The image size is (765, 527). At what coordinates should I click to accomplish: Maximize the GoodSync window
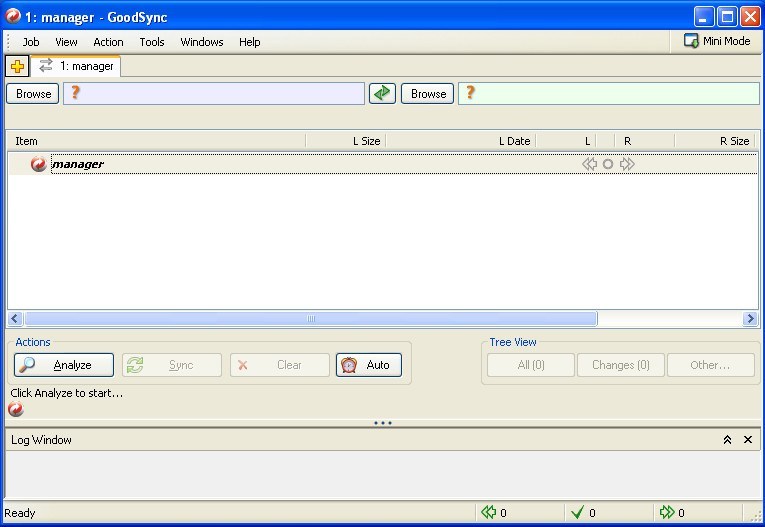click(727, 17)
